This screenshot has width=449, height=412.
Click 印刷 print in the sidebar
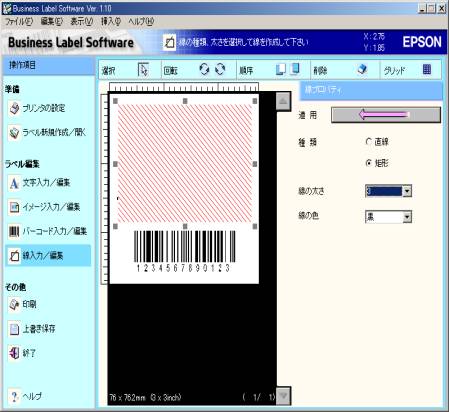coord(23,304)
